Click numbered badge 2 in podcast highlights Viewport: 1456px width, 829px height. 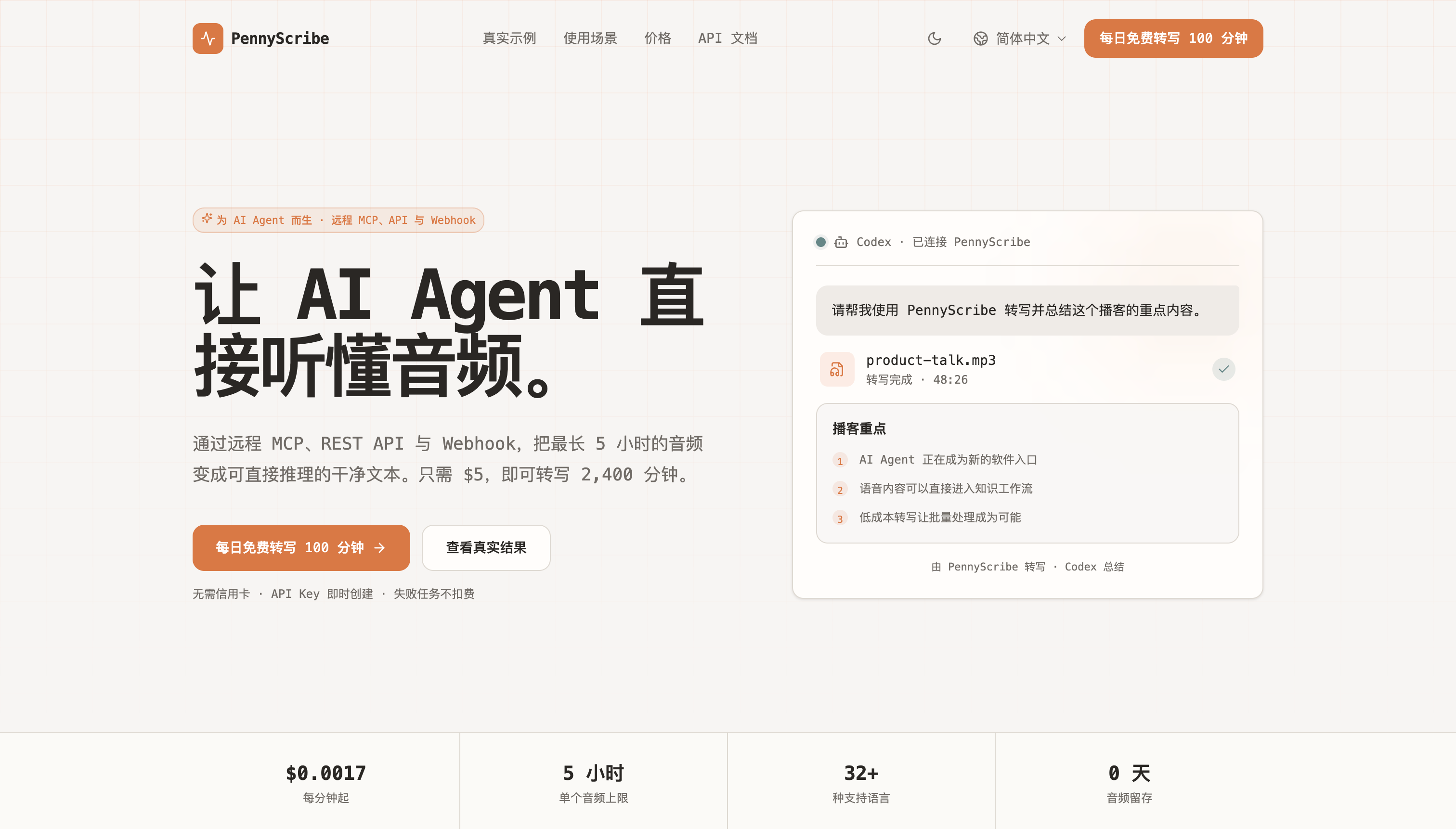840,490
